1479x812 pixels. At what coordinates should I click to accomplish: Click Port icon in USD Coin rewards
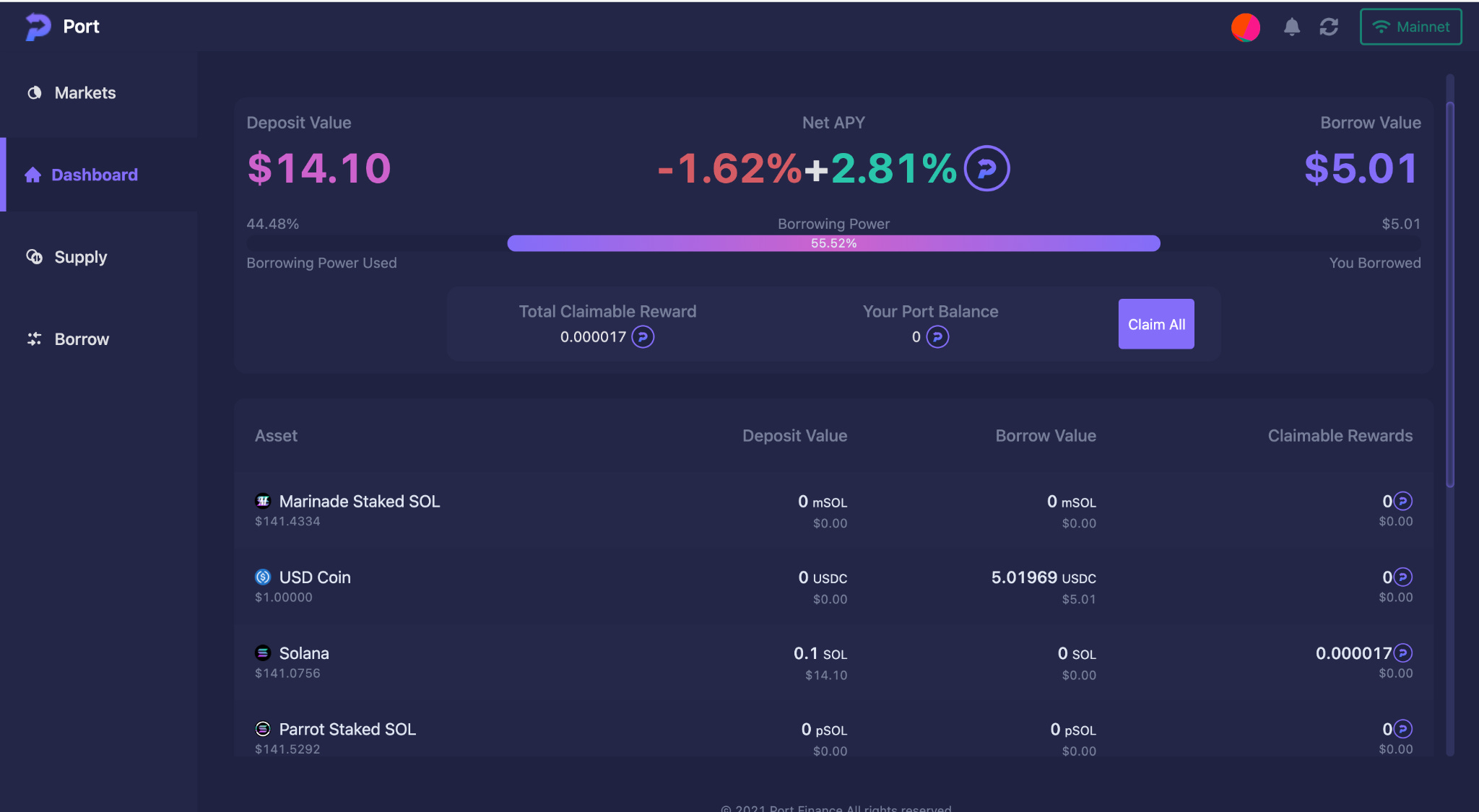coord(1402,577)
